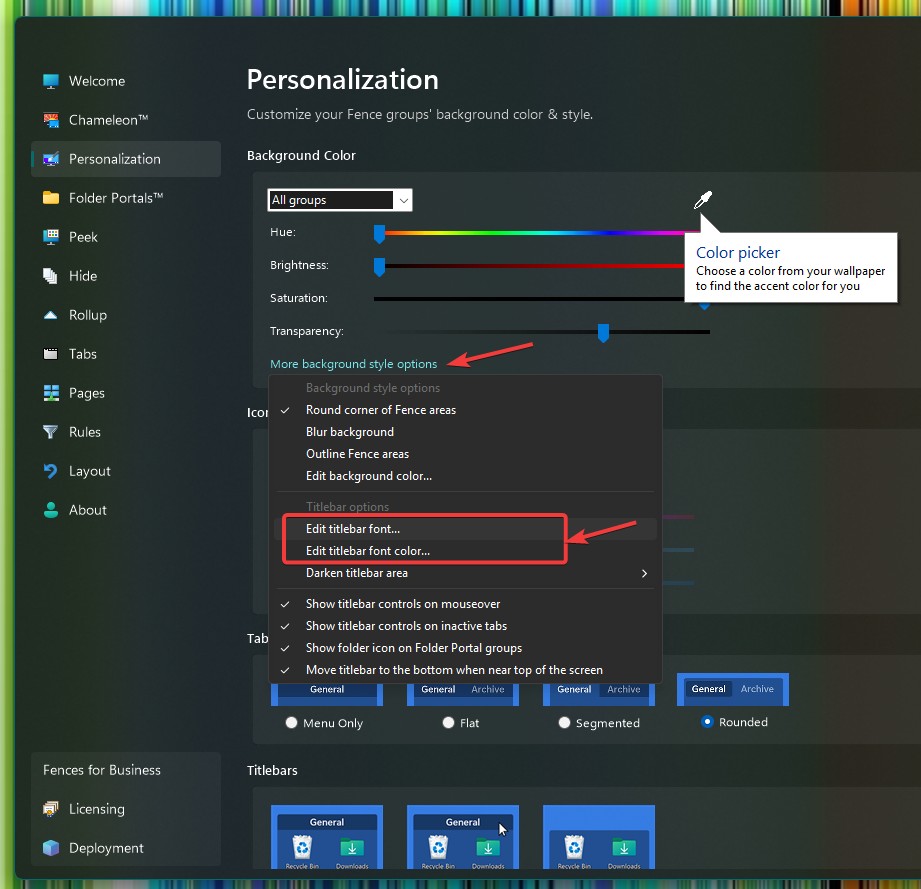The width and height of the screenshot is (921, 889).
Task: Uncheck Show titlebar controls on mouseover
Action: click(x=402, y=604)
